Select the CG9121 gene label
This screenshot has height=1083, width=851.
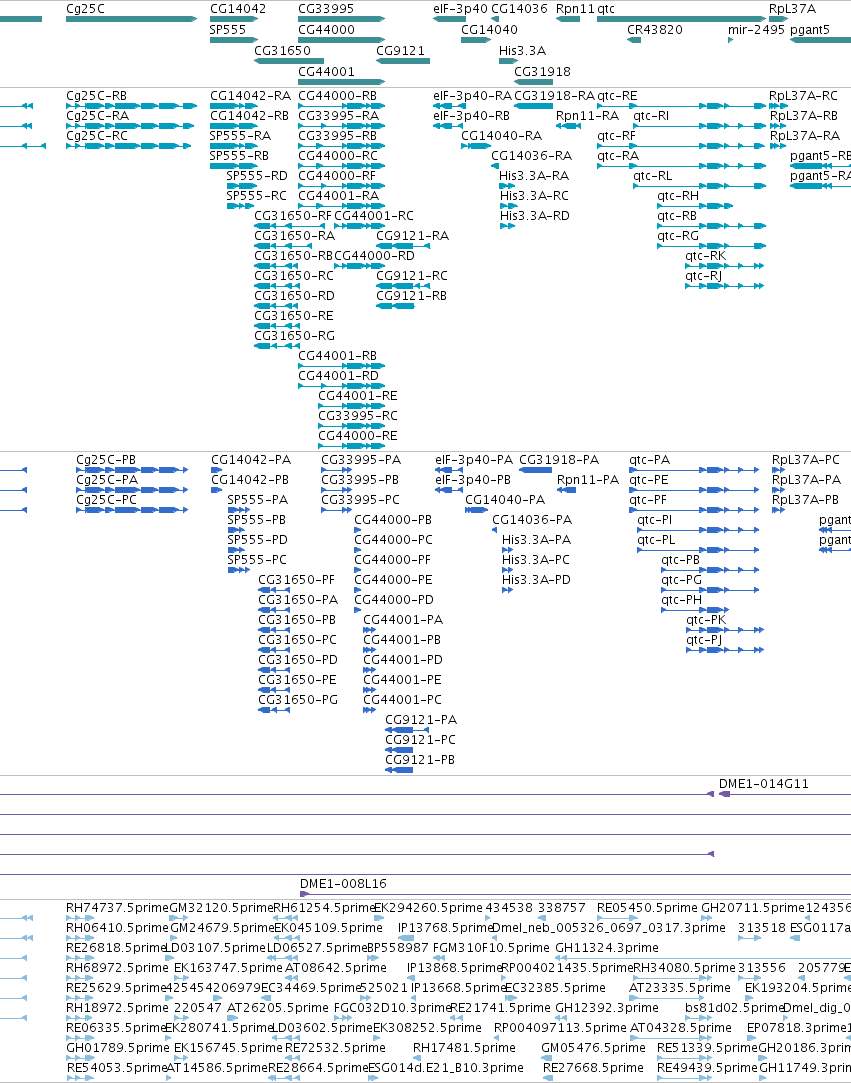tap(401, 50)
